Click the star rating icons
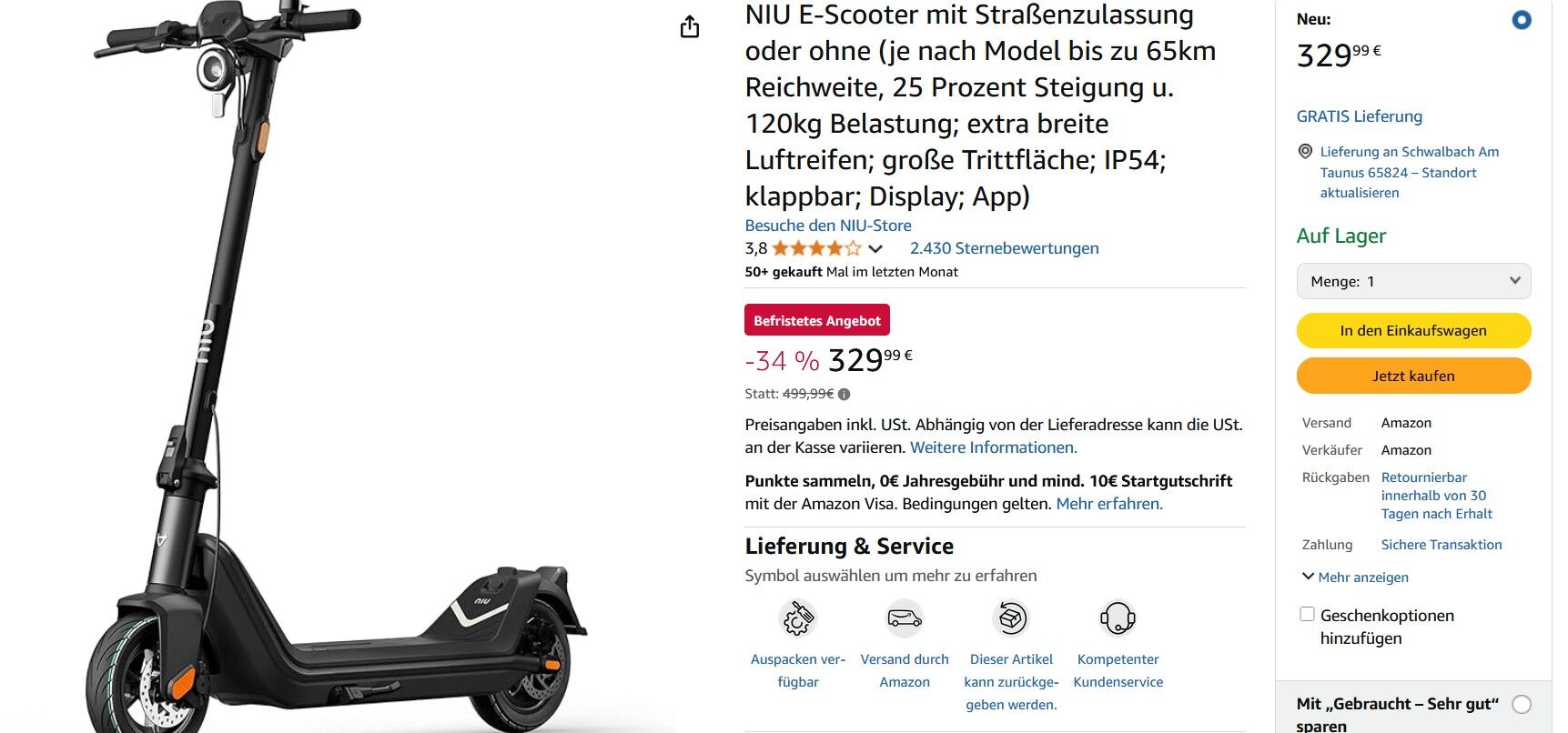The height and width of the screenshot is (733, 1568). pos(816,248)
